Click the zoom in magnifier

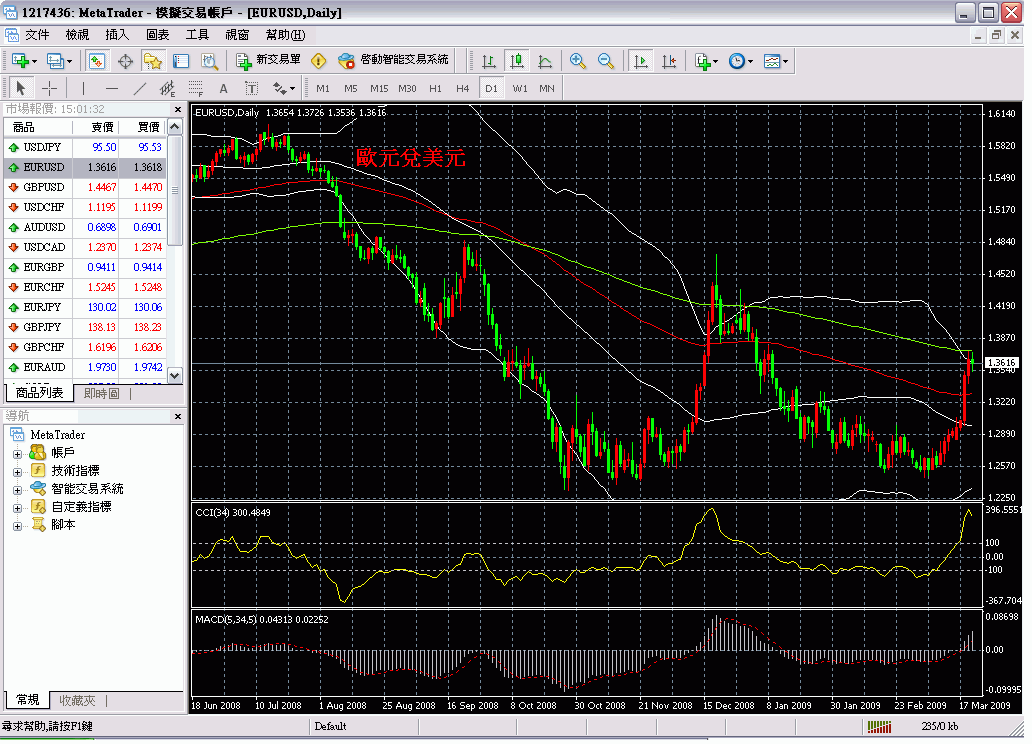pos(578,61)
